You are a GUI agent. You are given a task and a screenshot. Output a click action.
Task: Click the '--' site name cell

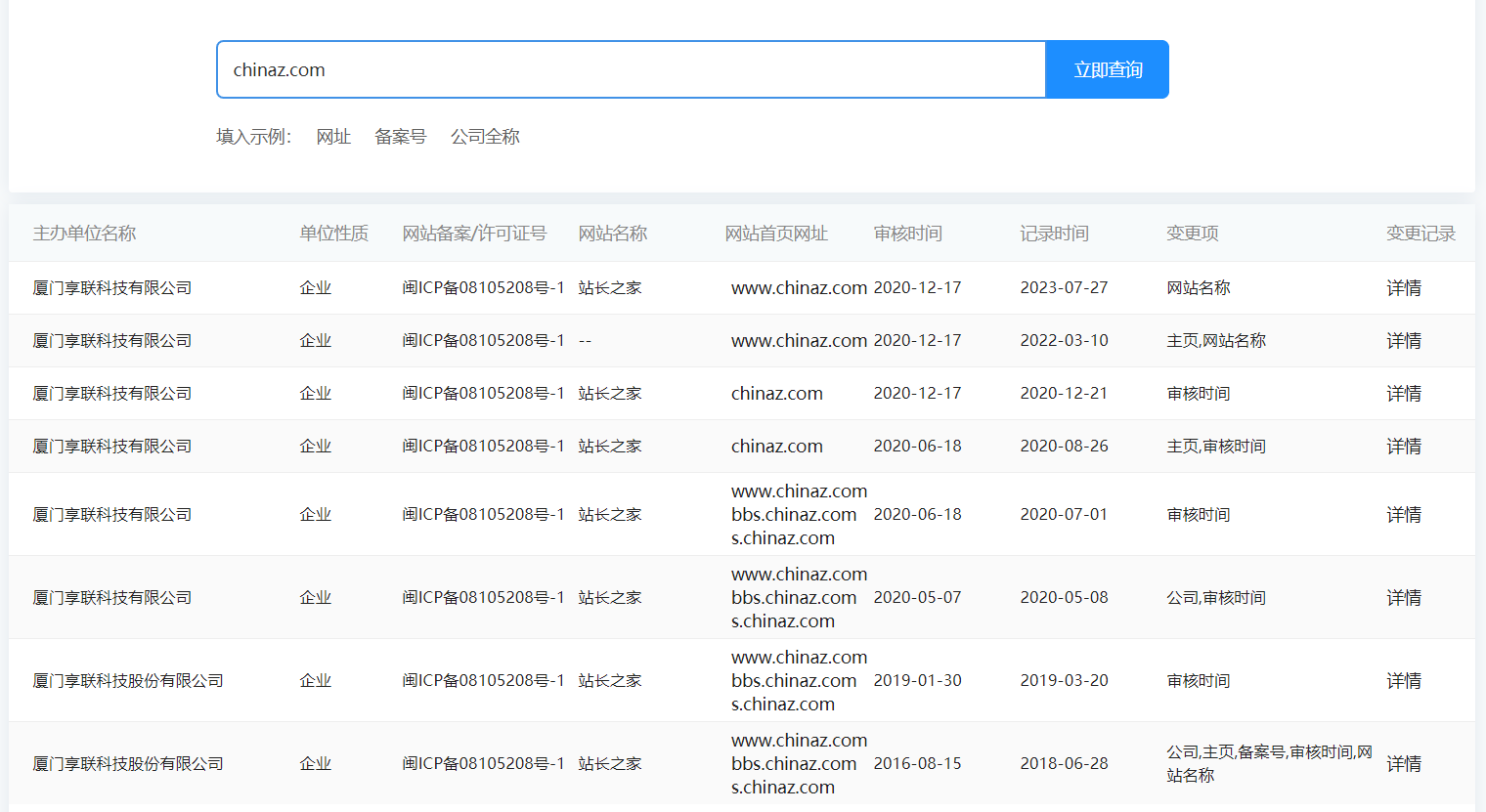coord(585,341)
